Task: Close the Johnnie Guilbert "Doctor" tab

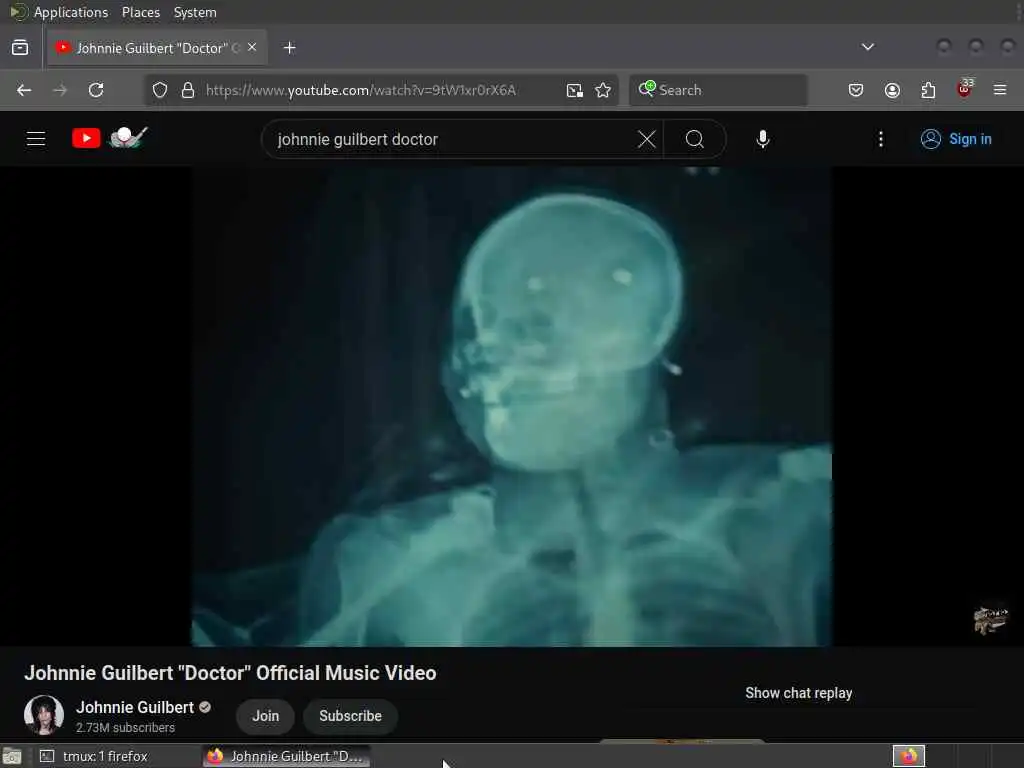Action: 252,47
